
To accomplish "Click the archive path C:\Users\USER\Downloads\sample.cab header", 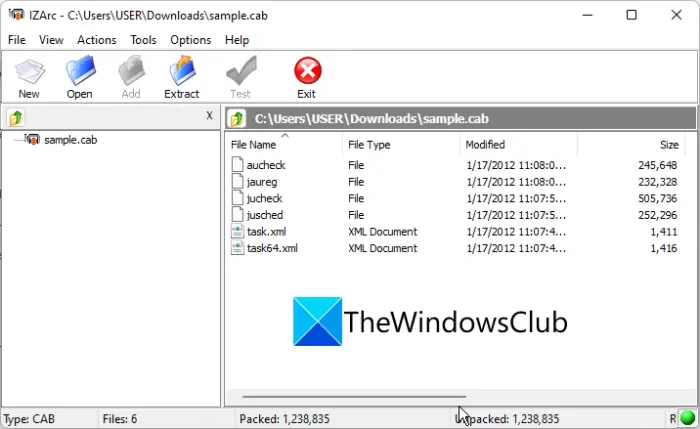I will click(371, 119).
